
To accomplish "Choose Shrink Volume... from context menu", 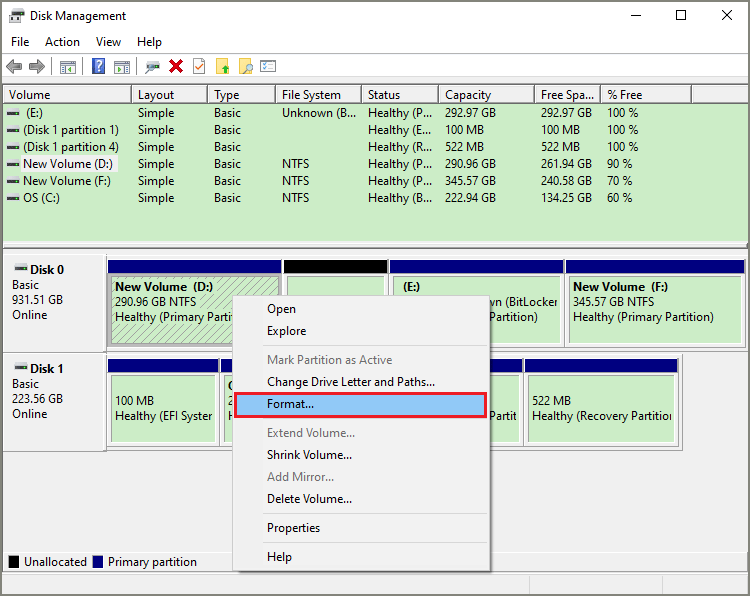I will tap(362, 455).
